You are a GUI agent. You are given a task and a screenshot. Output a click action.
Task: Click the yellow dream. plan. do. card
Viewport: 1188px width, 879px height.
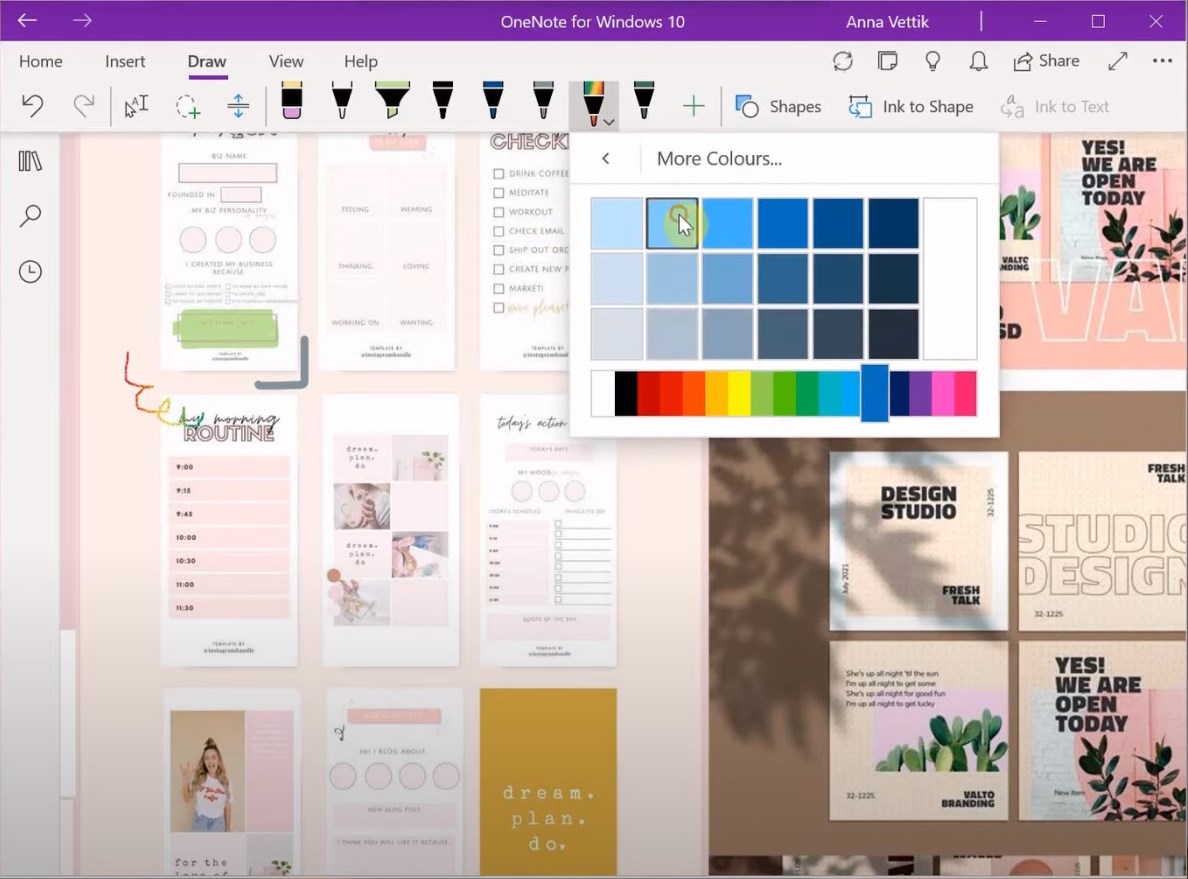[549, 781]
